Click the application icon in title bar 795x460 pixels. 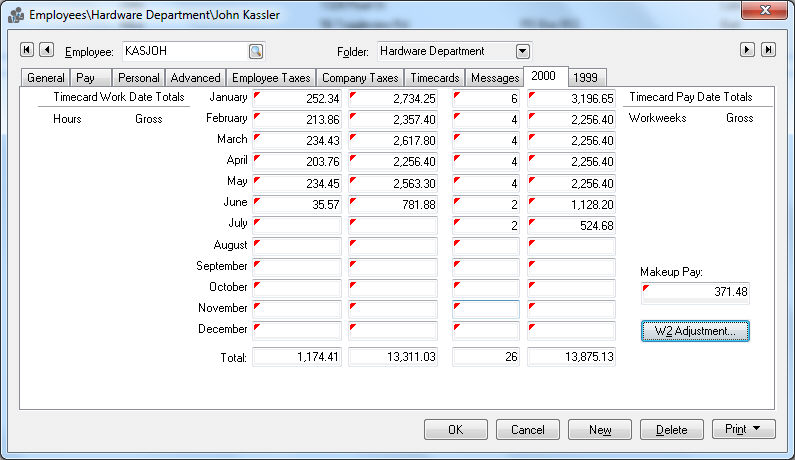pyautogui.click(x=16, y=15)
